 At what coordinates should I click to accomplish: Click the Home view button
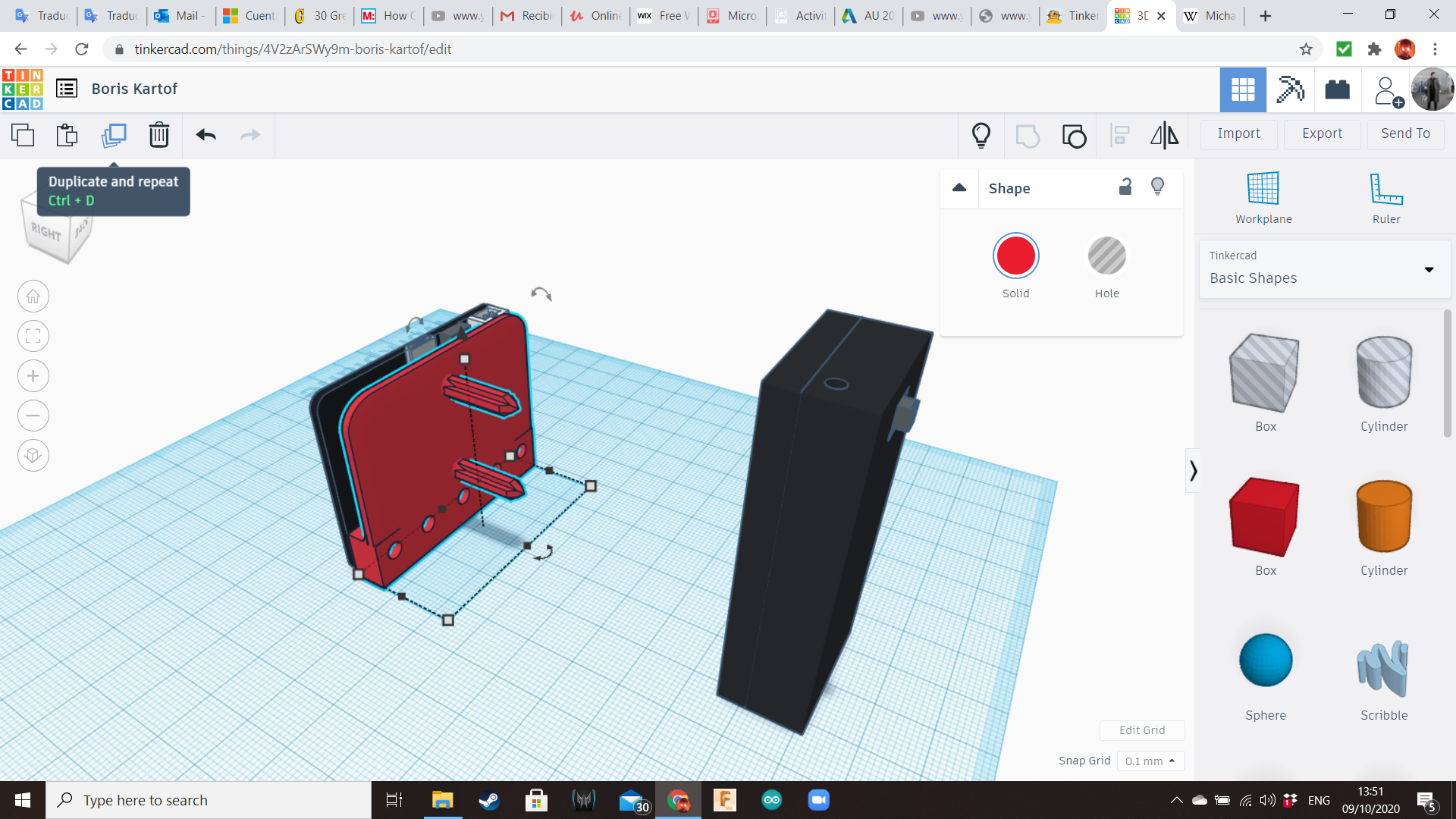click(33, 297)
